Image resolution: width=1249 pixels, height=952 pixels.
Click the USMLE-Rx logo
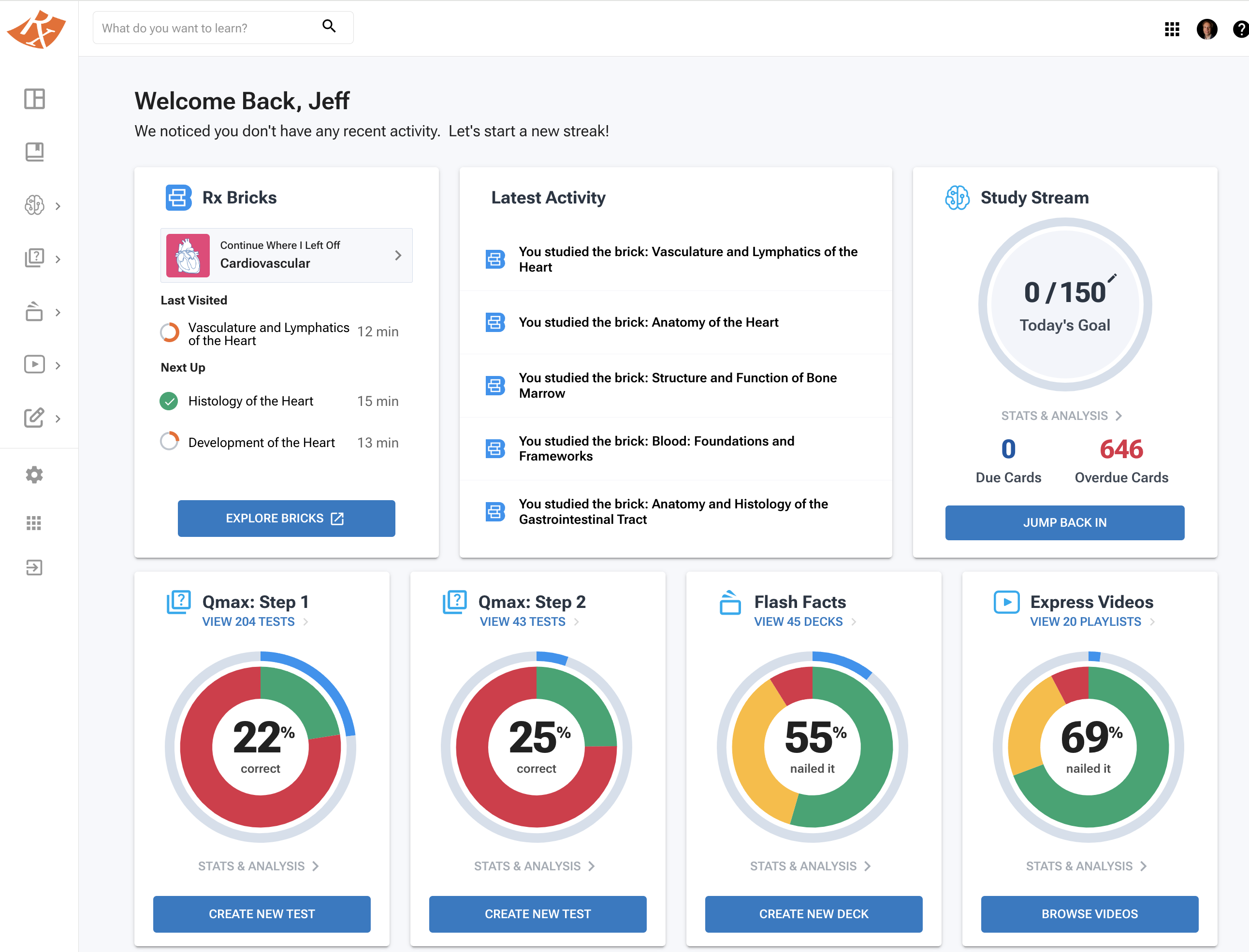(36, 29)
